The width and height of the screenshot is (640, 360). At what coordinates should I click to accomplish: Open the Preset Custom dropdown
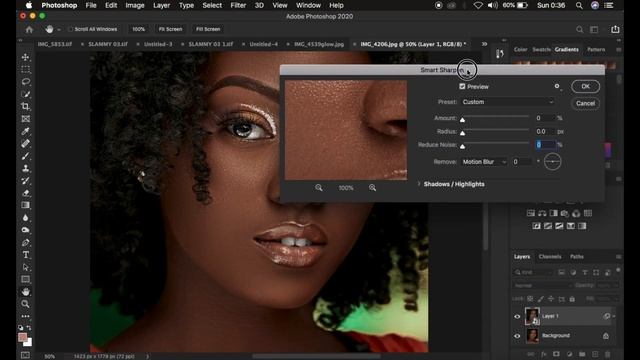pyautogui.click(x=507, y=102)
